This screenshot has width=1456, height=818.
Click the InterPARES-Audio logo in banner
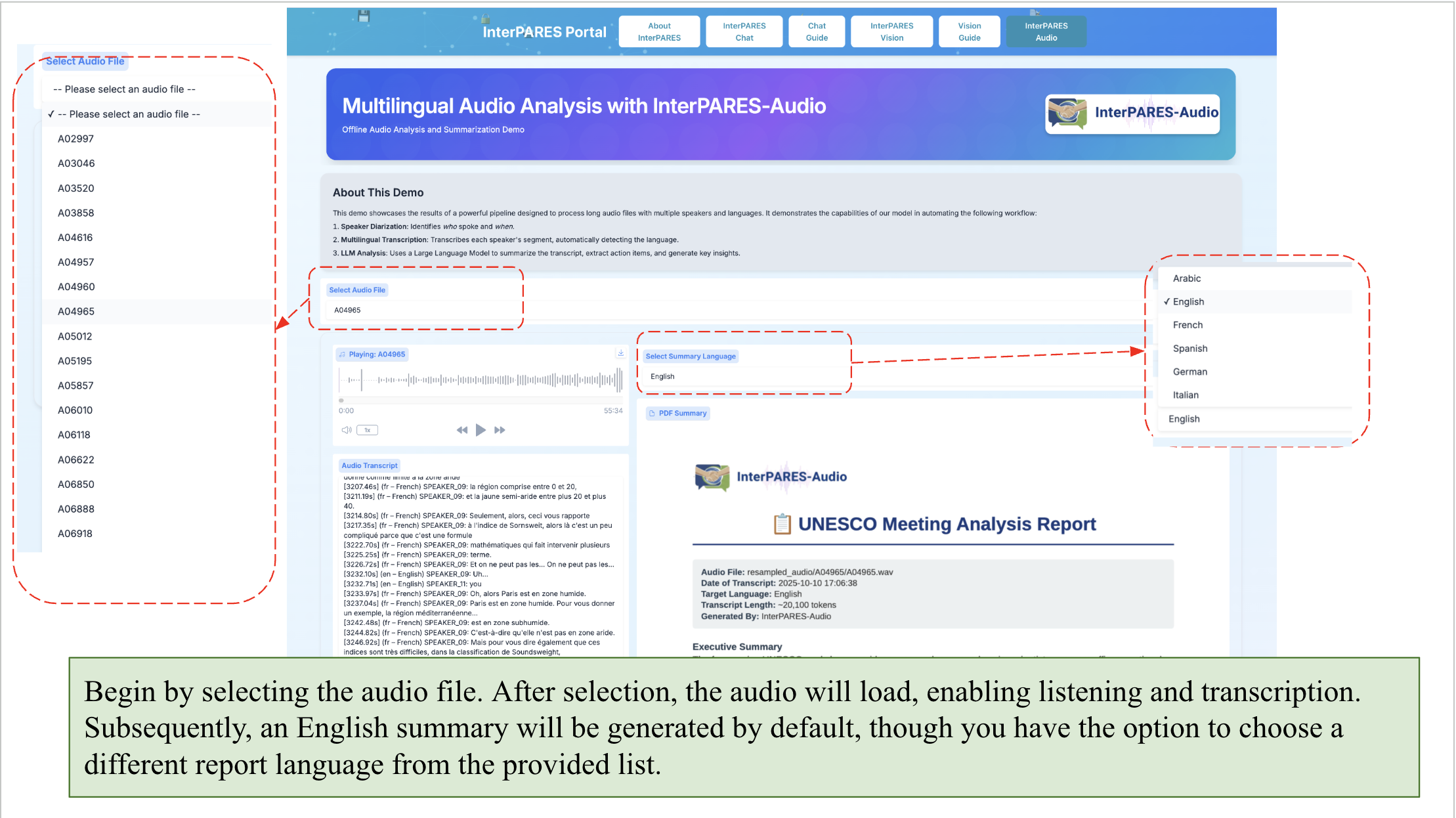[1132, 114]
